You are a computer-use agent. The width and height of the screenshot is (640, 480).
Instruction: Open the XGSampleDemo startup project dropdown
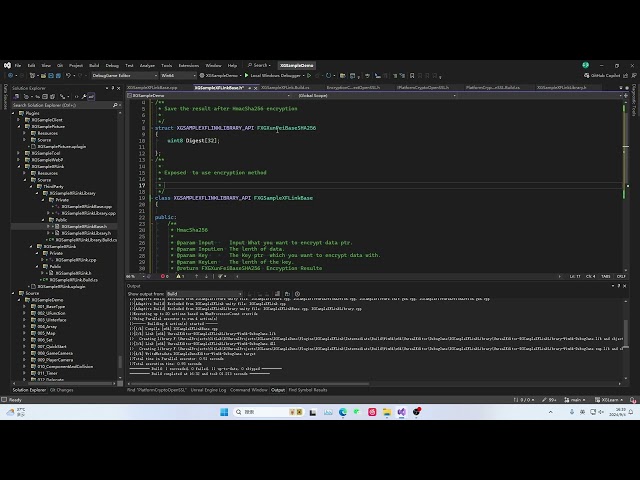click(222, 76)
